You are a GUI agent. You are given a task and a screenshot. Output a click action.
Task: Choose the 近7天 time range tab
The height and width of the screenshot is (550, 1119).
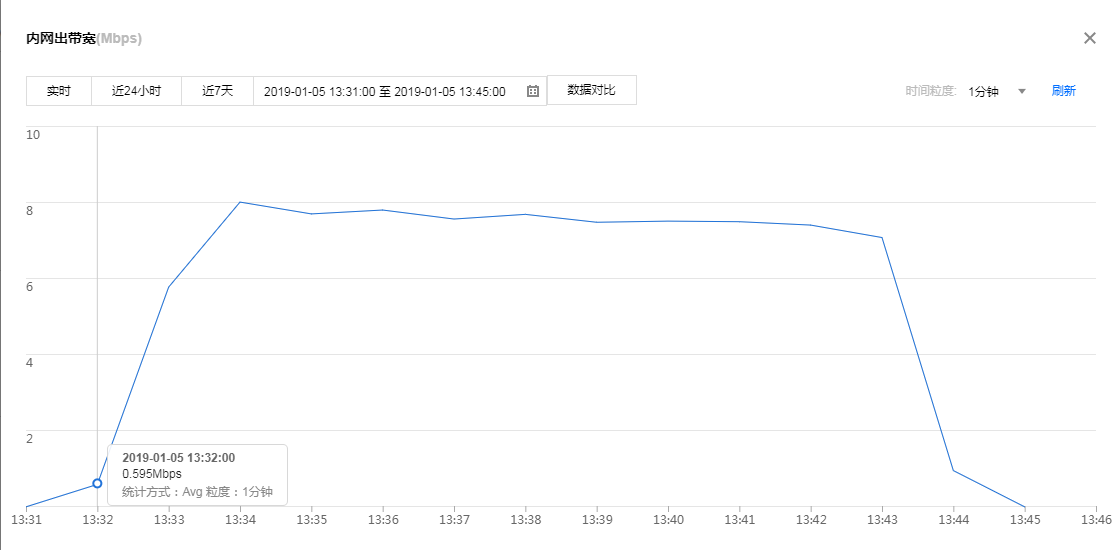217,91
